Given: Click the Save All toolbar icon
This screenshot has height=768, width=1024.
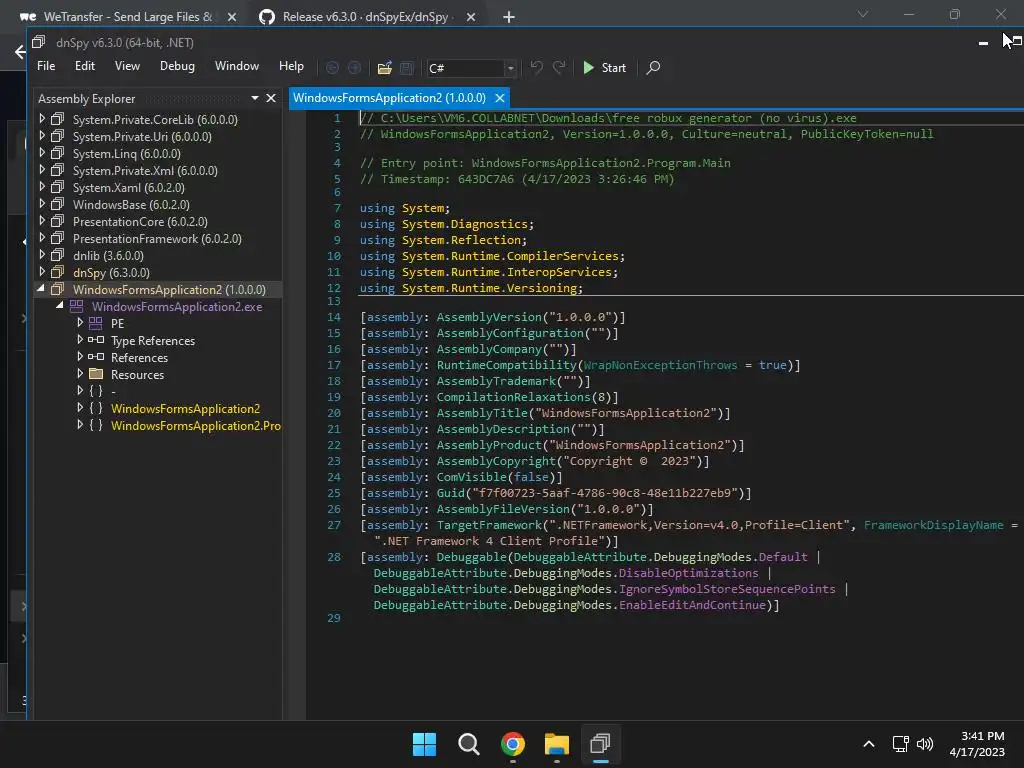Looking at the screenshot, I should point(407,67).
